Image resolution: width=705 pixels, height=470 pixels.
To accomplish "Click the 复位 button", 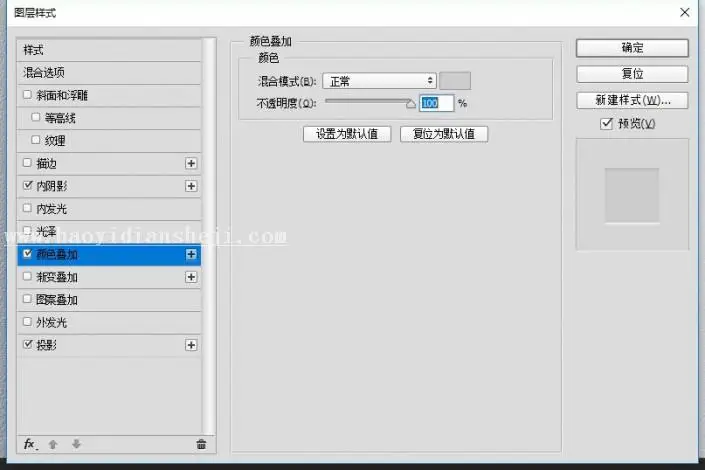I will [x=632, y=74].
